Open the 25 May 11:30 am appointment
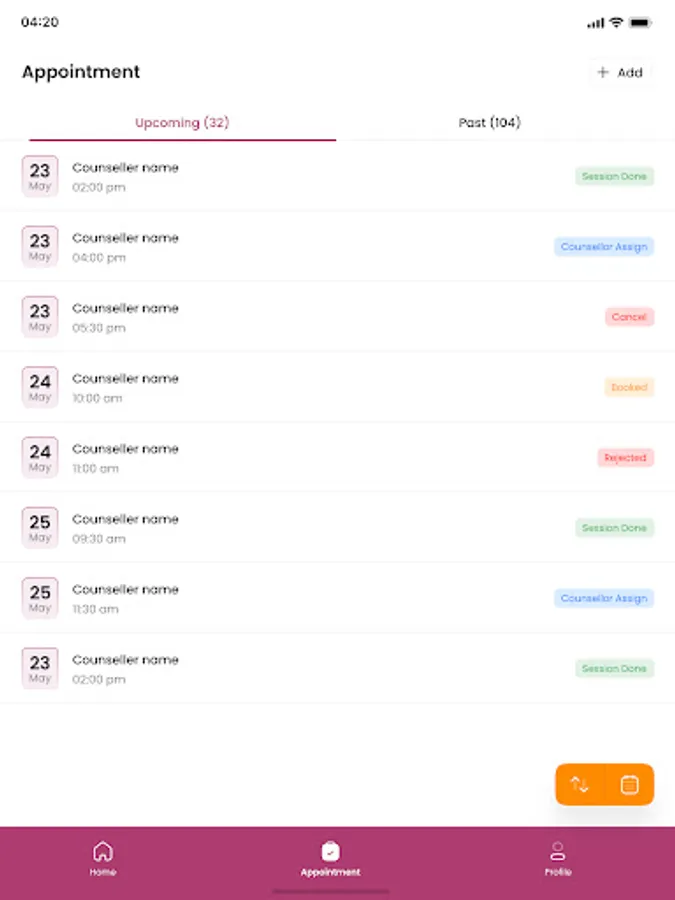The width and height of the screenshot is (675, 900). [x=300, y=598]
